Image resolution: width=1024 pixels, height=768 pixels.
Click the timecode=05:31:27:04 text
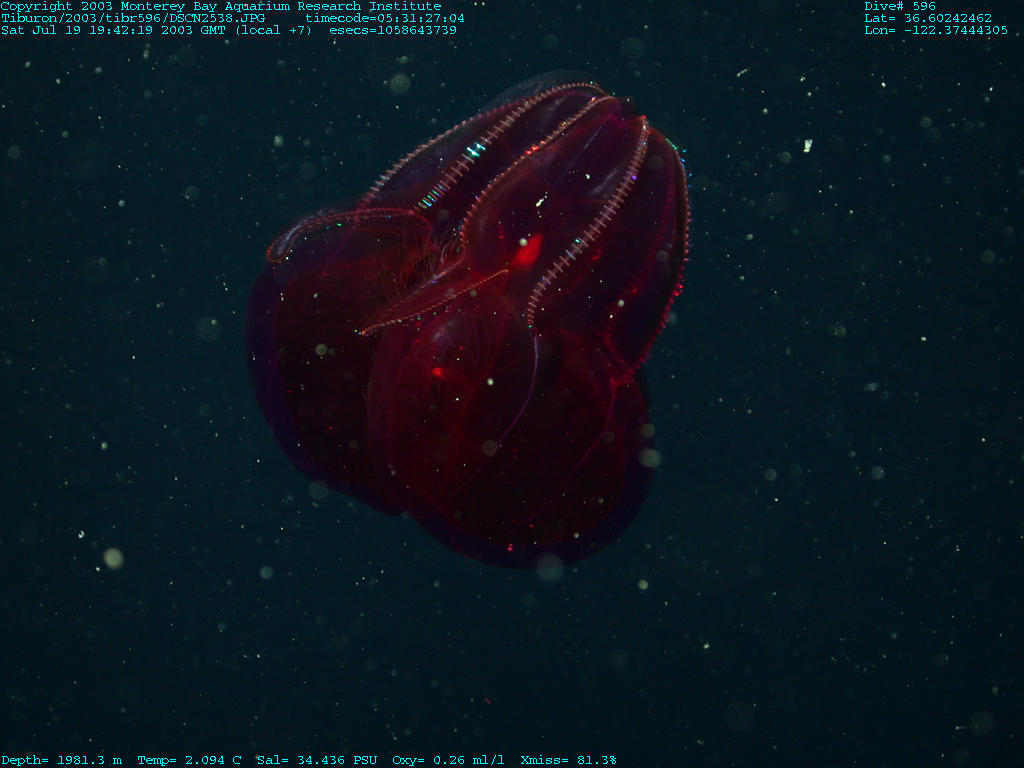coord(385,18)
